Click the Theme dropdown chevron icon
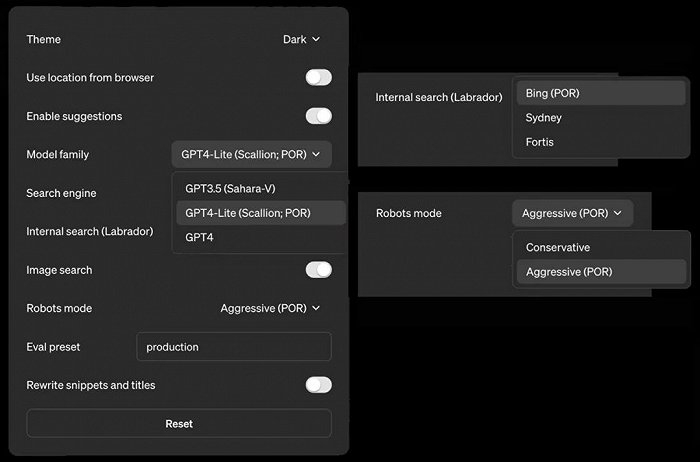 316,40
